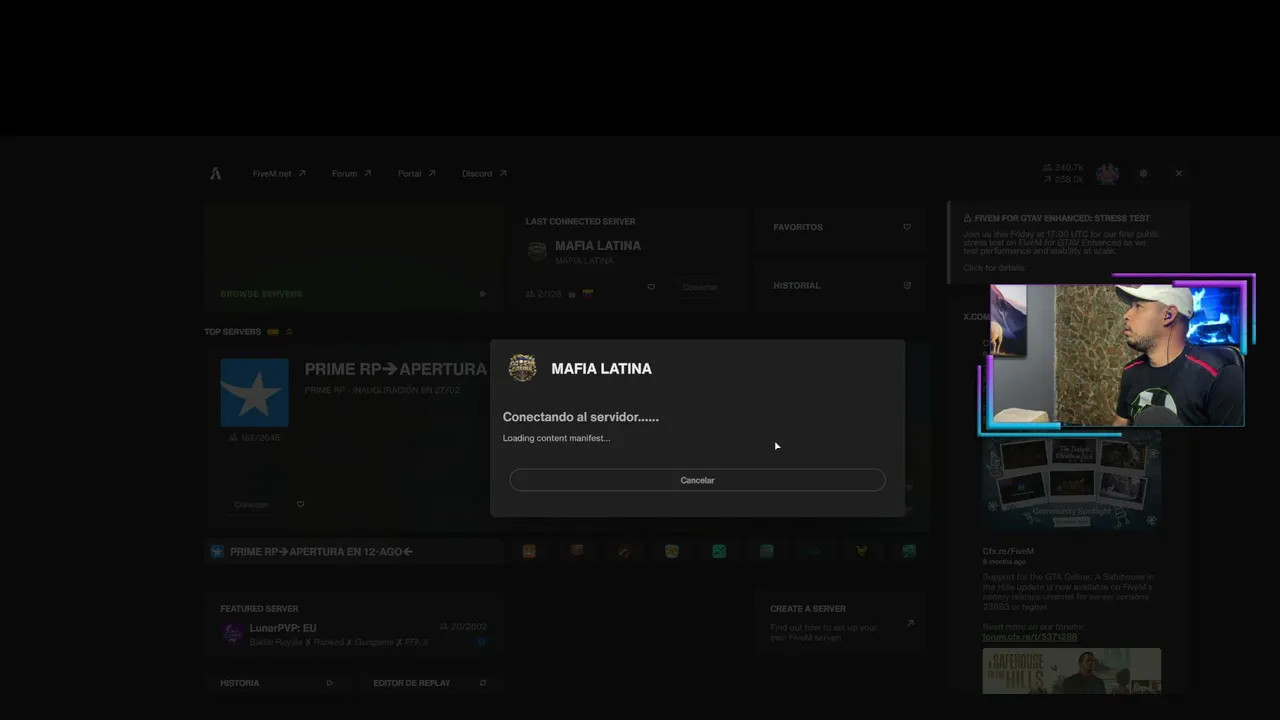This screenshot has width=1280, height=720.
Task: Click the last connected server MAFIA LATINA icon
Action: point(537,252)
